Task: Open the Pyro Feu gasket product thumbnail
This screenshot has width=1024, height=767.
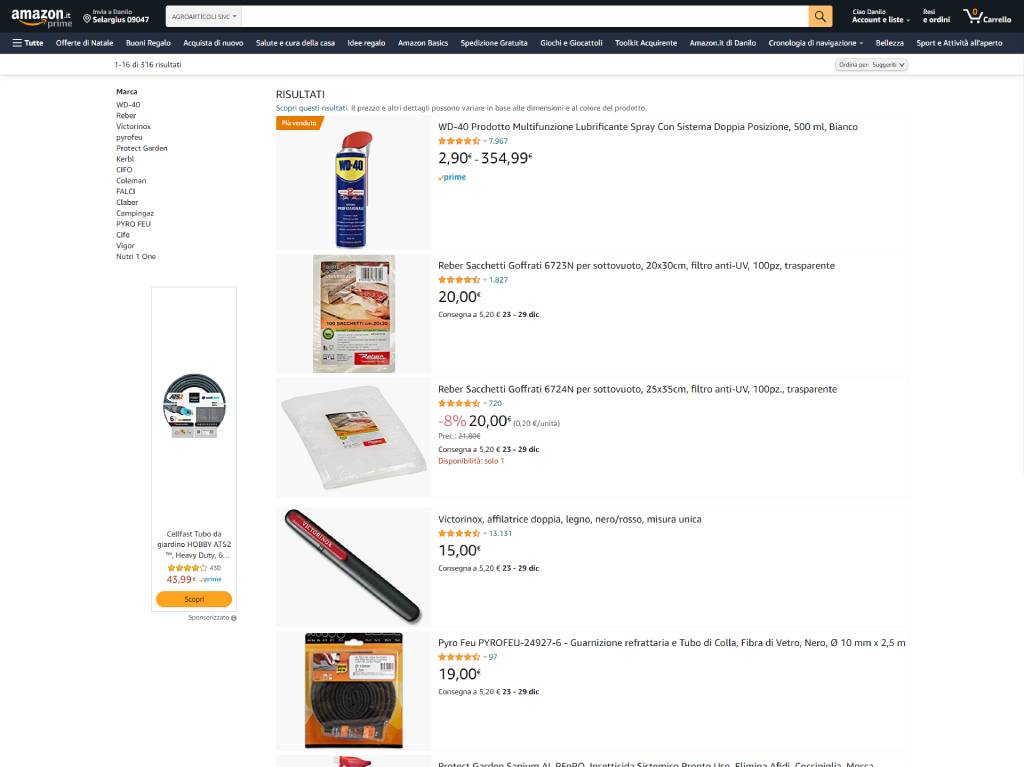Action: pyautogui.click(x=353, y=691)
